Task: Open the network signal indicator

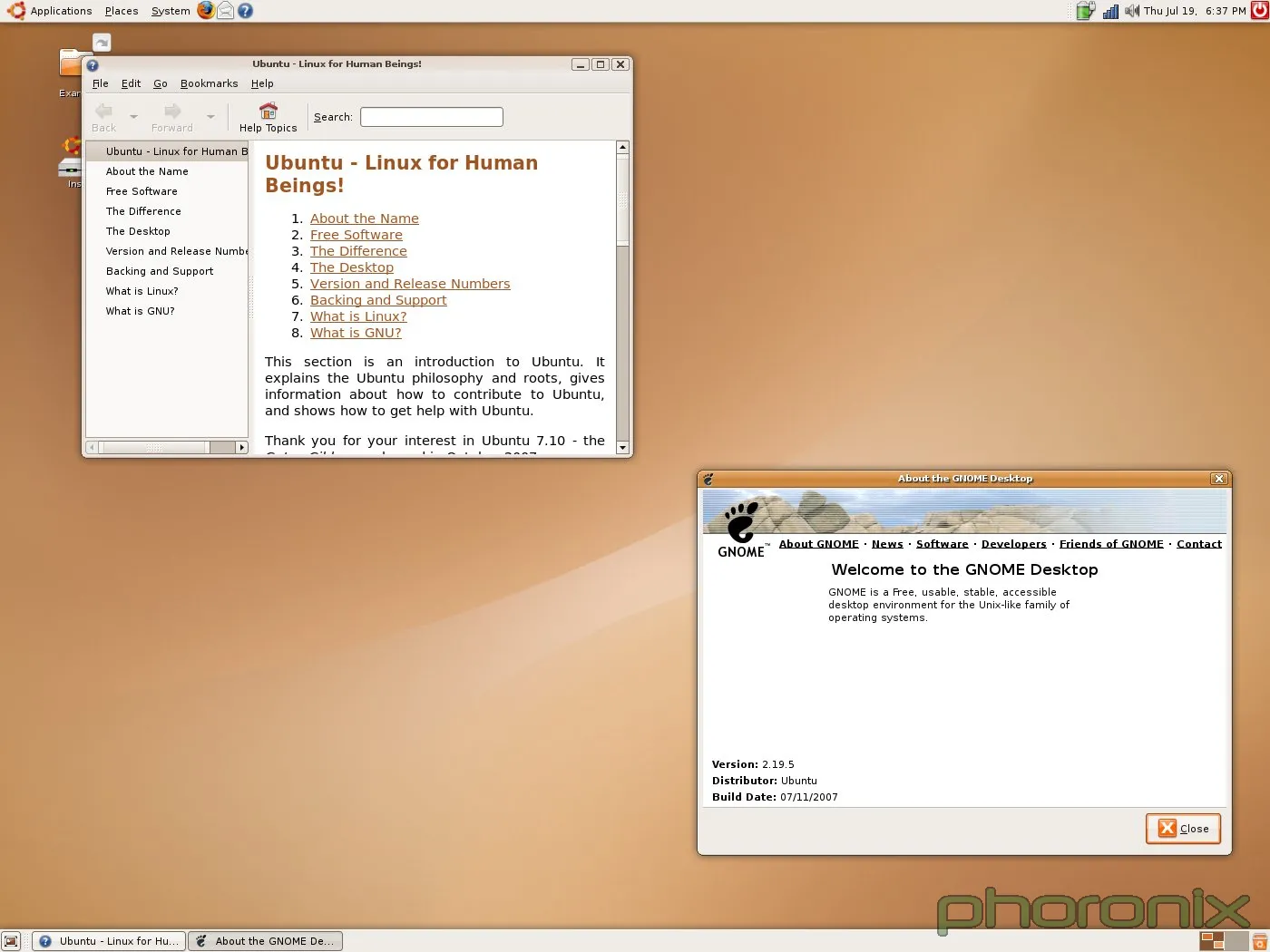Action: [x=1110, y=11]
